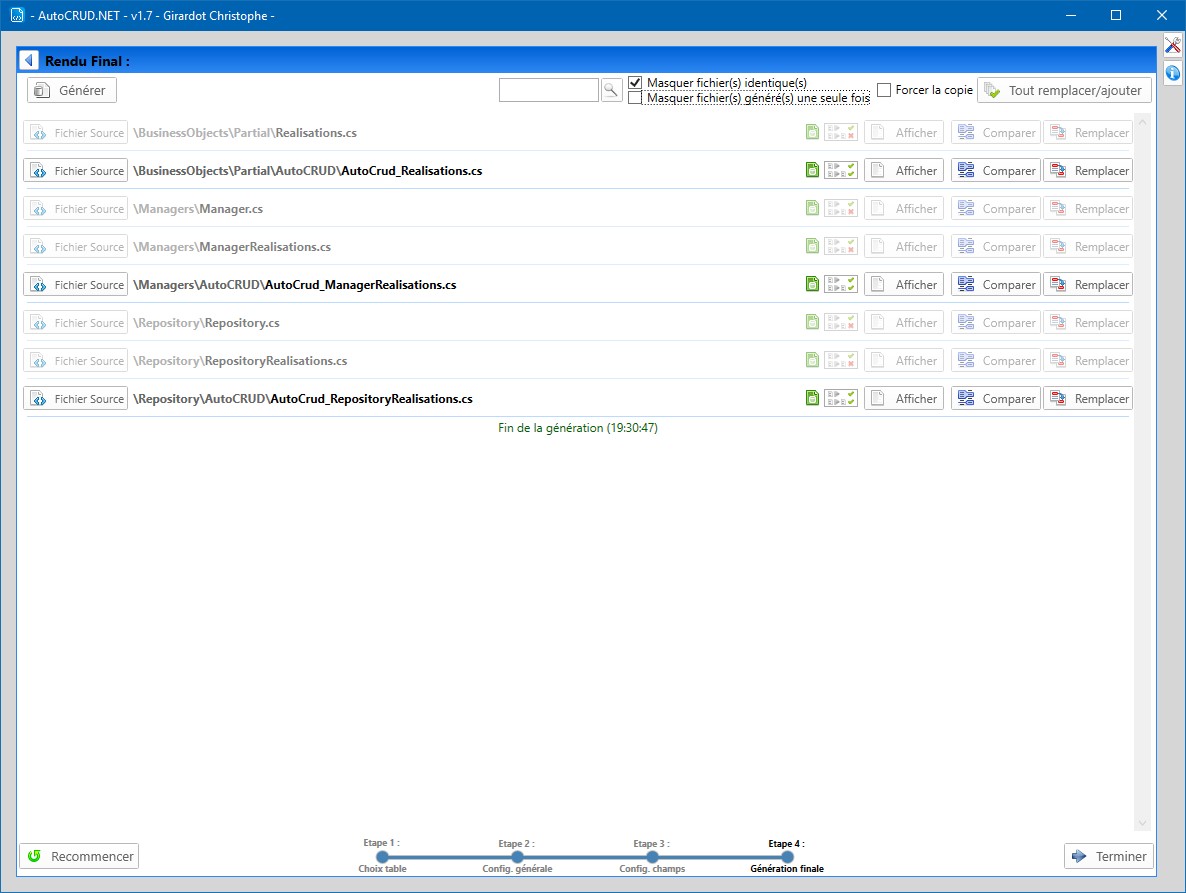Open Fichier Source for ManagerRealisations.cs row
This screenshot has height=893, width=1186.
click(76, 246)
